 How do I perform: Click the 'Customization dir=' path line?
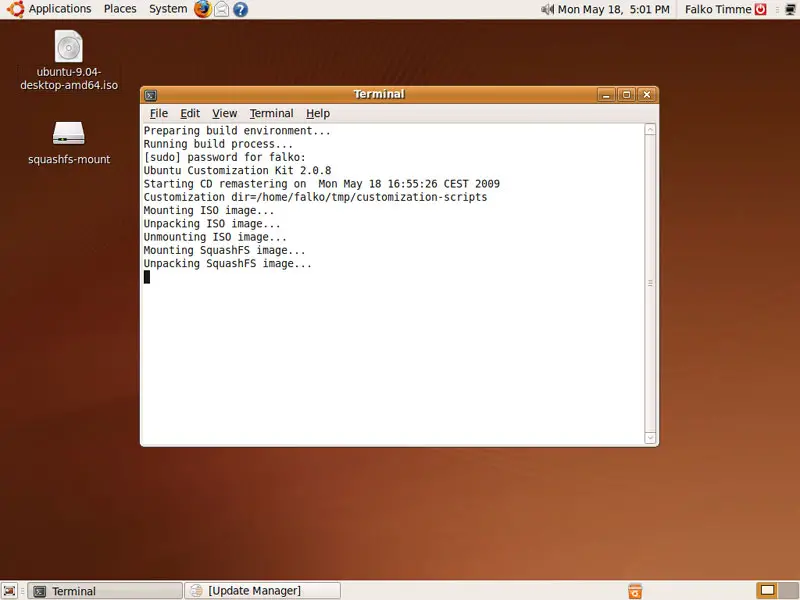tap(315, 197)
